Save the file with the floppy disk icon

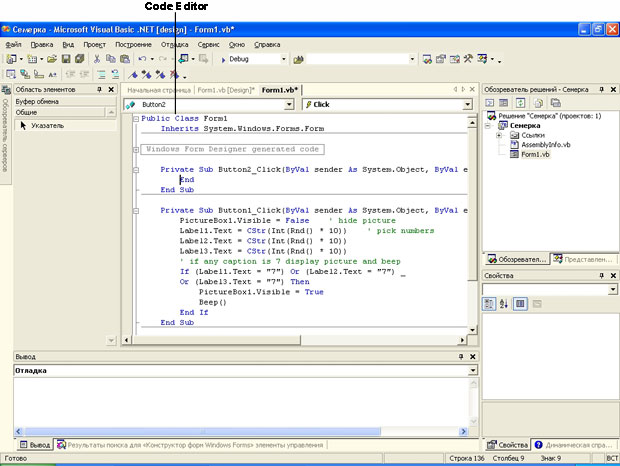click(66, 59)
